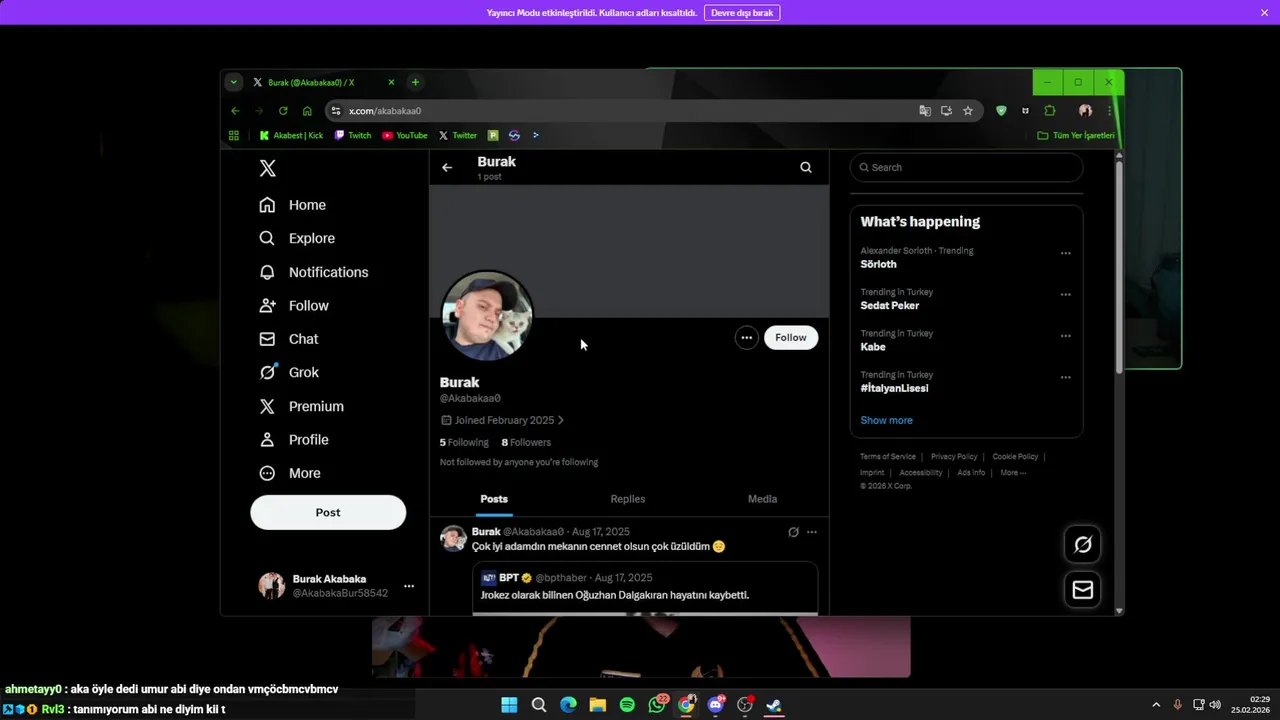This screenshot has height=720, width=1280.
Task: Open options for the Sedat Peker trend
Action: click(x=1065, y=295)
